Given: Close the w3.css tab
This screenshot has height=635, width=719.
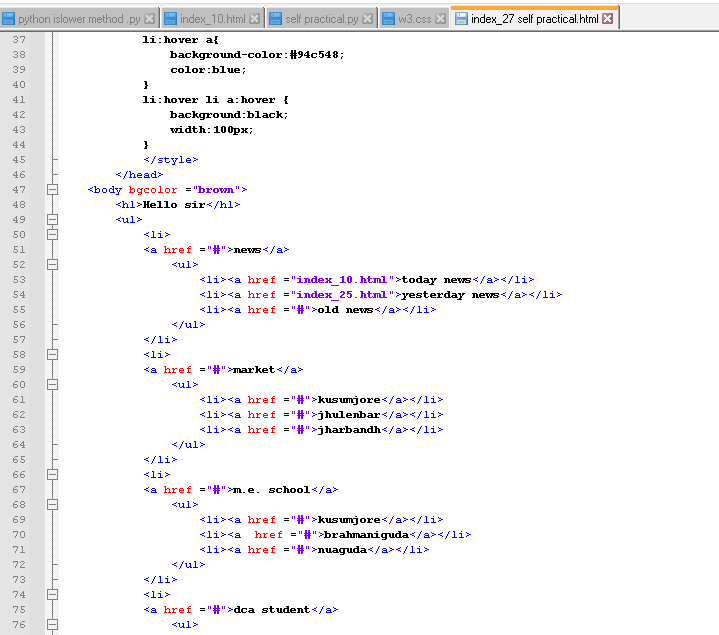Looking at the screenshot, I should click(x=439, y=19).
